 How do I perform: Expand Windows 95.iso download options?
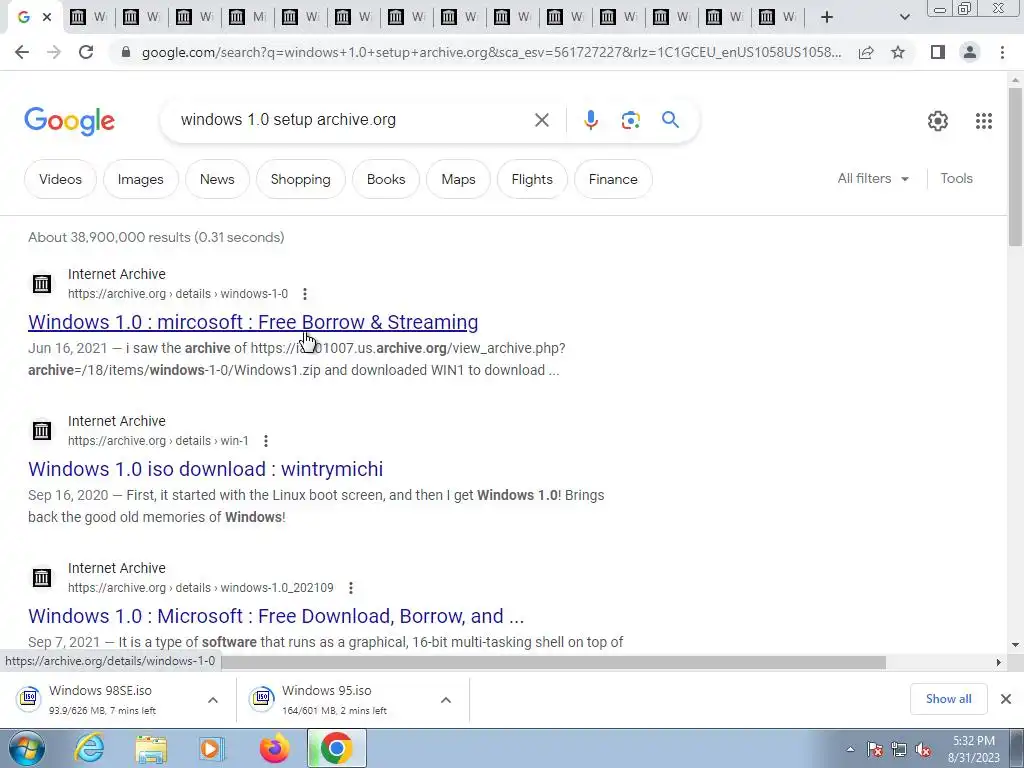(446, 700)
